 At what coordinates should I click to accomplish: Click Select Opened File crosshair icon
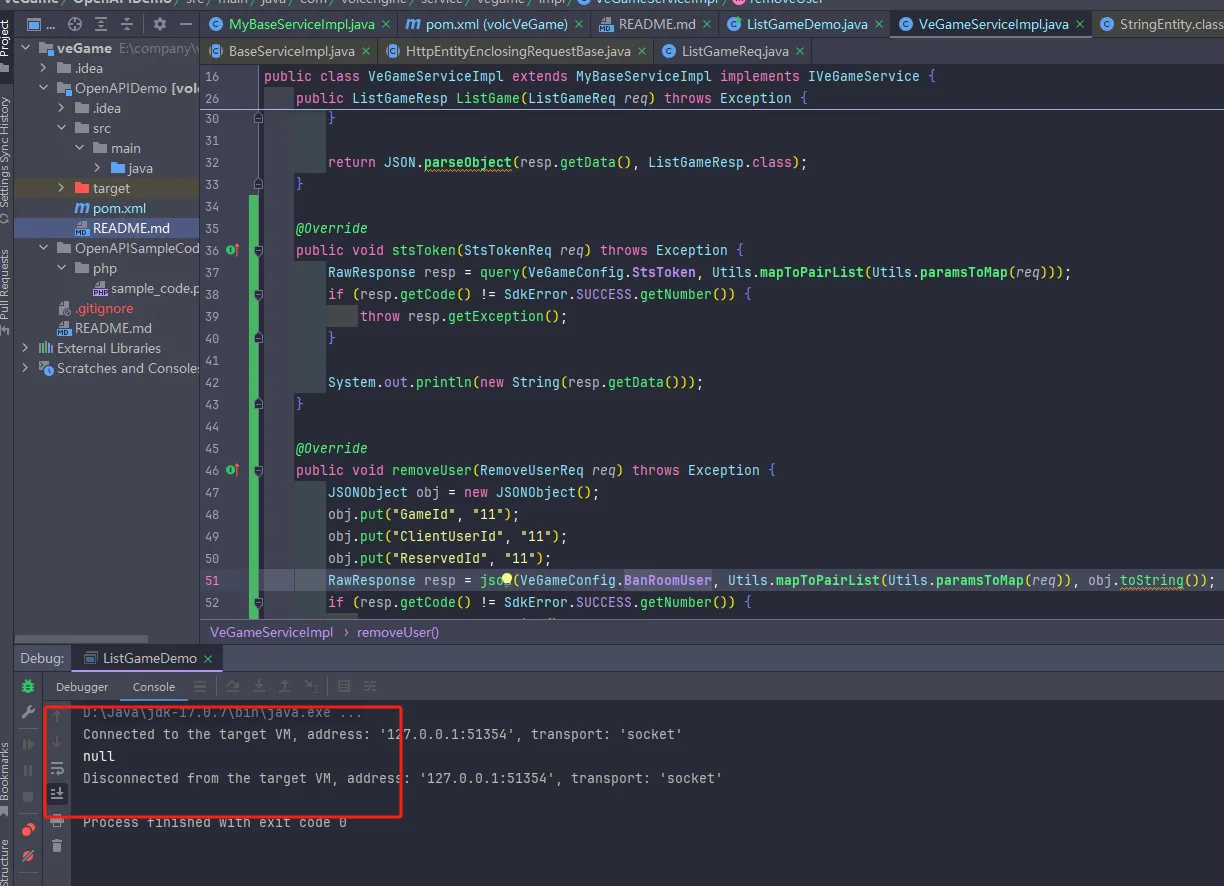tap(75, 24)
